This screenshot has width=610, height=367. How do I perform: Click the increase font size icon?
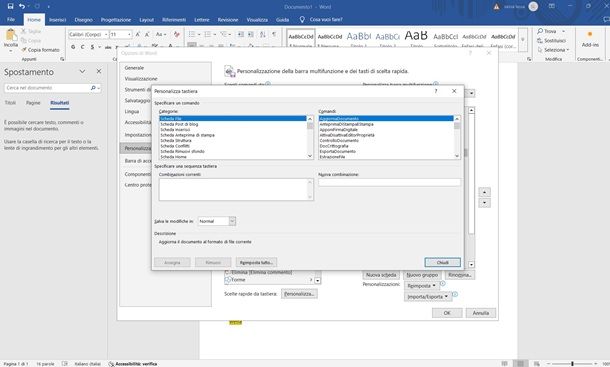(138, 34)
